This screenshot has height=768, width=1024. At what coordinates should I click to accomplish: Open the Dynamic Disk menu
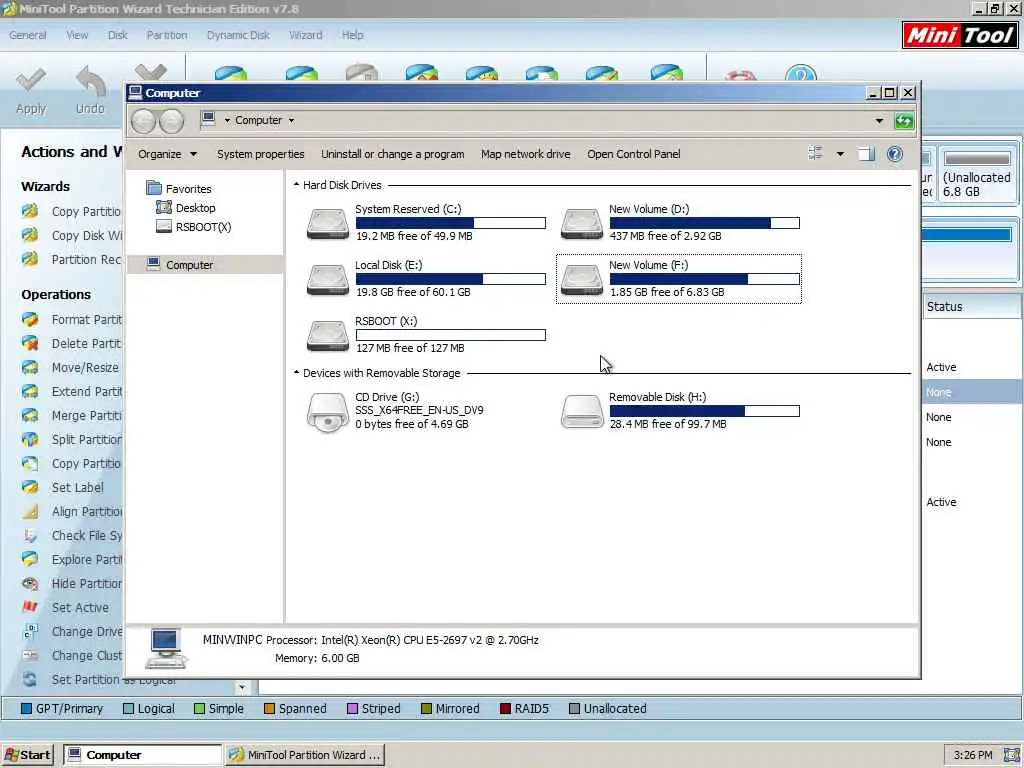tap(238, 35)
